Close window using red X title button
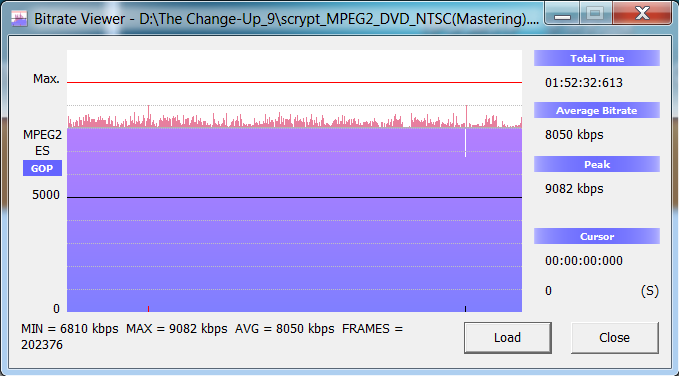Viewport: 679px width, 376px height. [x=642, y=13]
